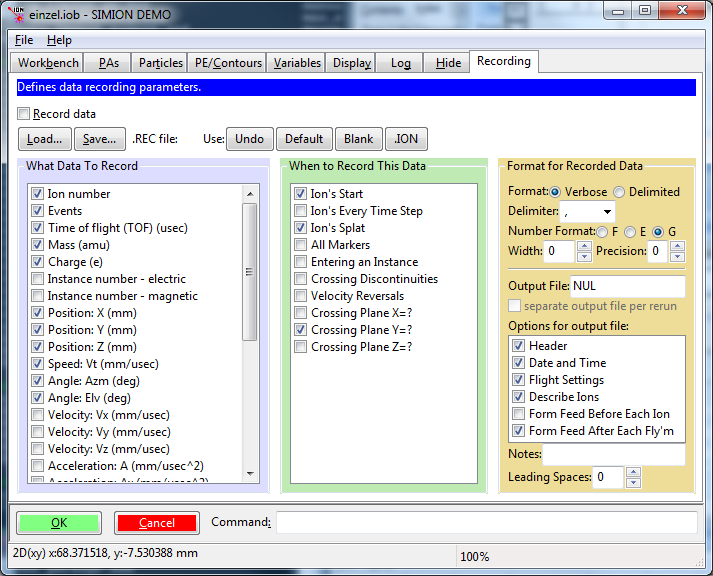
Task: Click the Save... button
Action: tap(100, 139)
